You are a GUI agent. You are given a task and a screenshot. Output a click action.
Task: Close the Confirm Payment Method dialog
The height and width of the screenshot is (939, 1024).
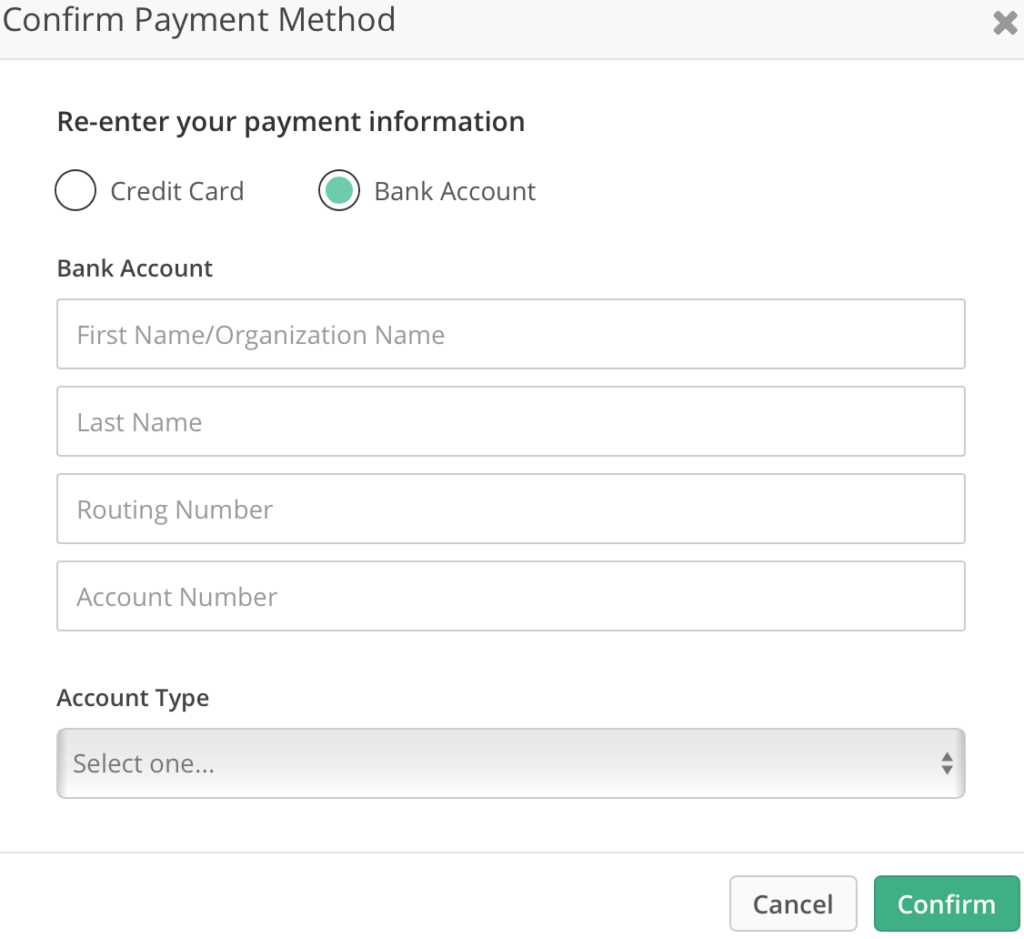pos(1004,24)
